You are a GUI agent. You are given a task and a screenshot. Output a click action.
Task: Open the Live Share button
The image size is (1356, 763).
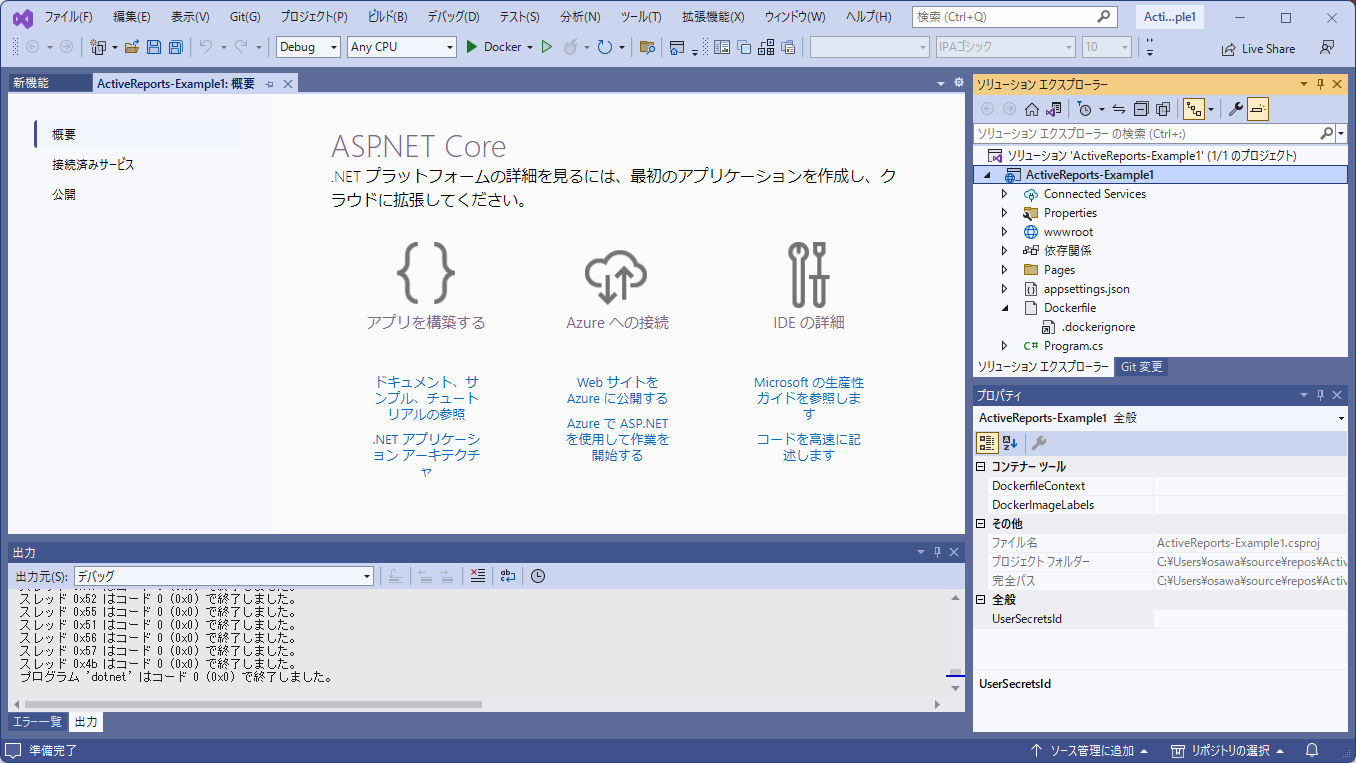click(x=1258, y=48)
